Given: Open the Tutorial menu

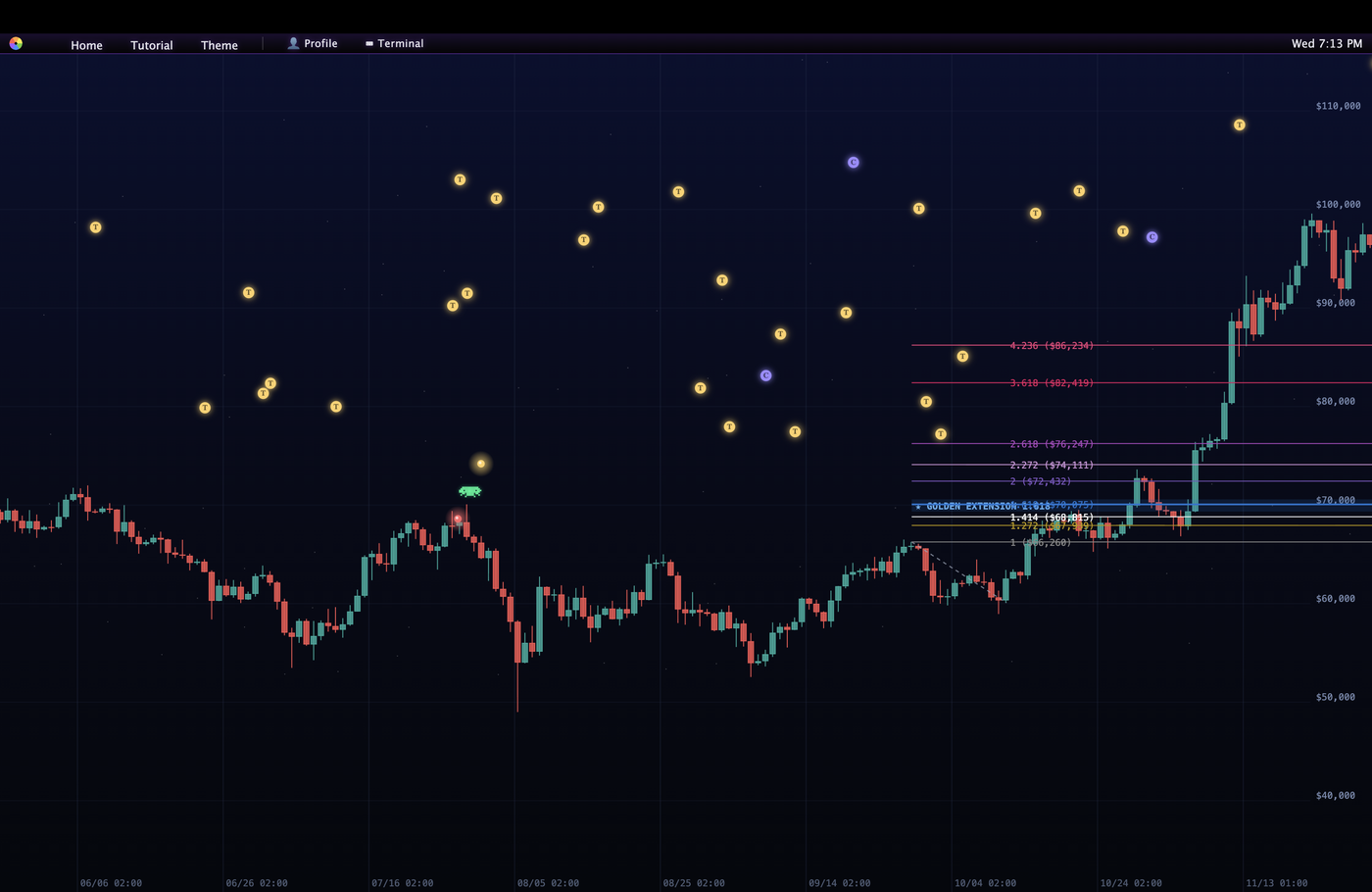Looking at the screenshot, I should 152,45.
